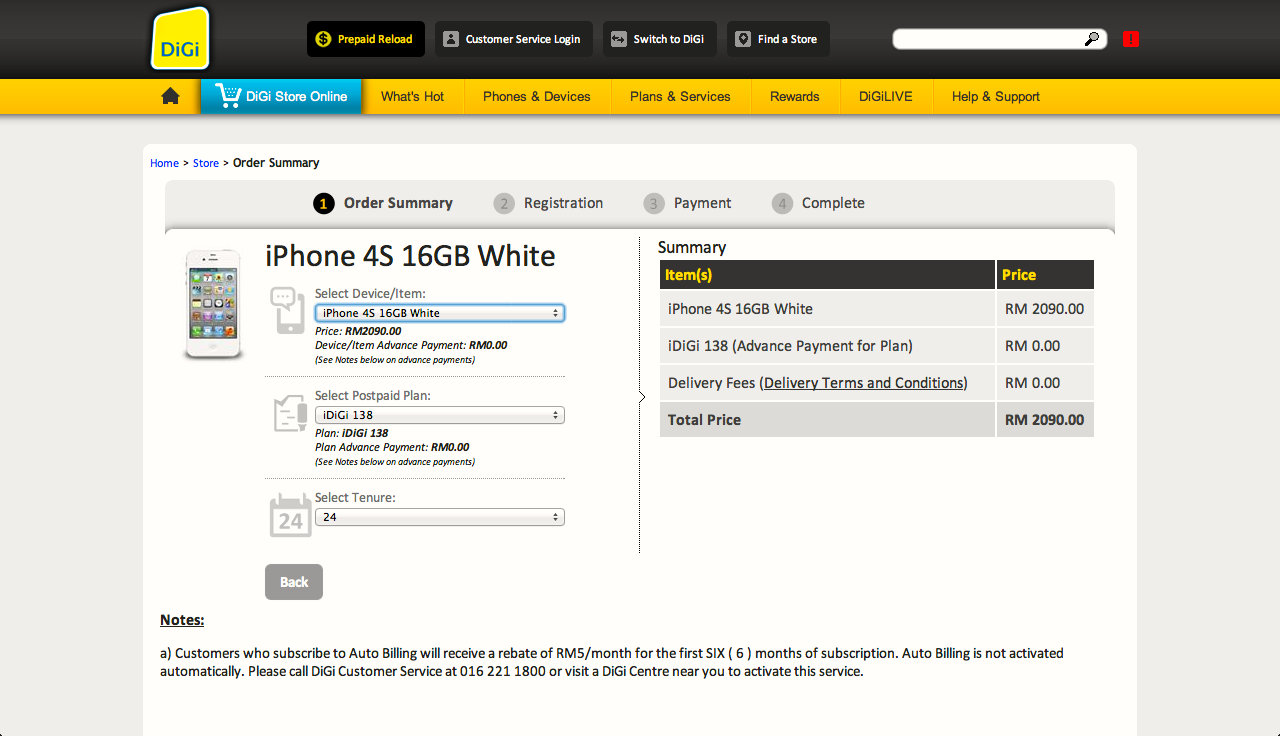Screen dimensions: 1280x736
Task: Follow the Home breadcrumb link
Action: point(164,163)
